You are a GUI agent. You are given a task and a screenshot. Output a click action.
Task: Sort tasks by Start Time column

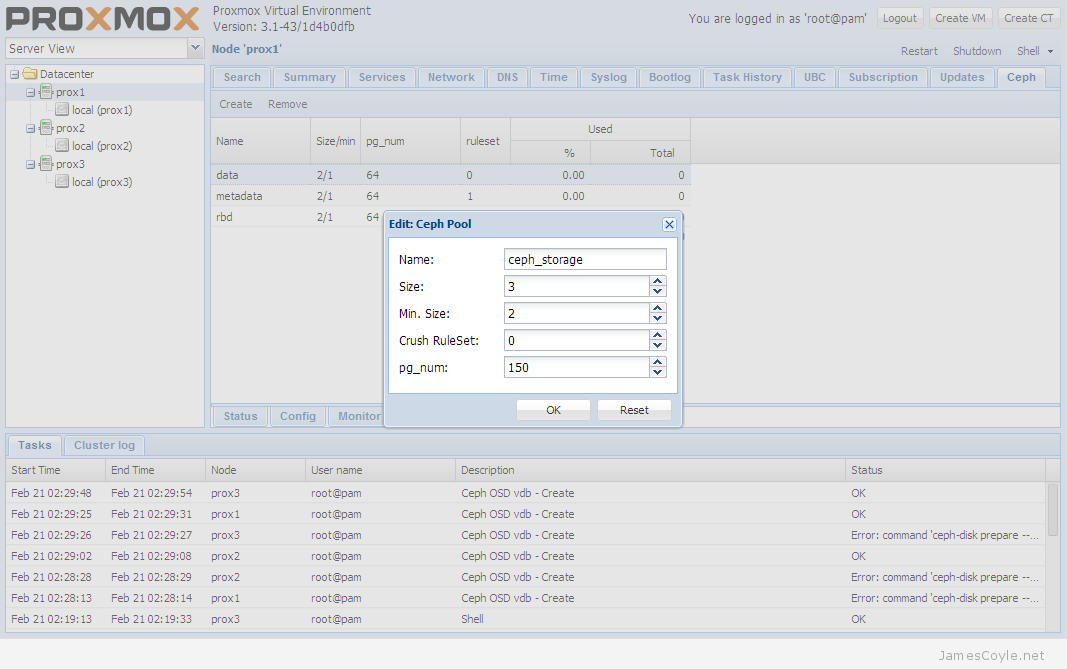tap(56, 470)
